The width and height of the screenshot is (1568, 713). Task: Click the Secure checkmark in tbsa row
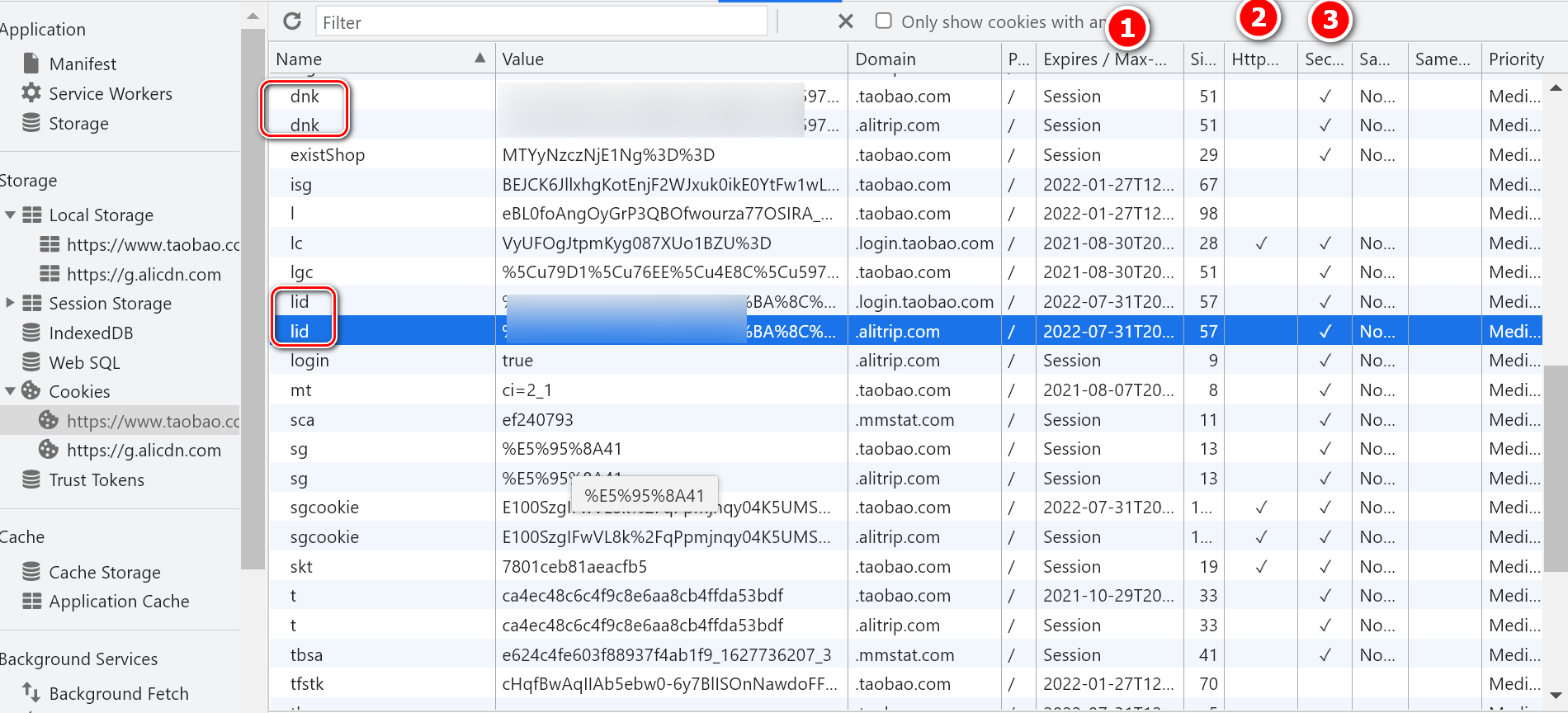tap(1325, 654)
